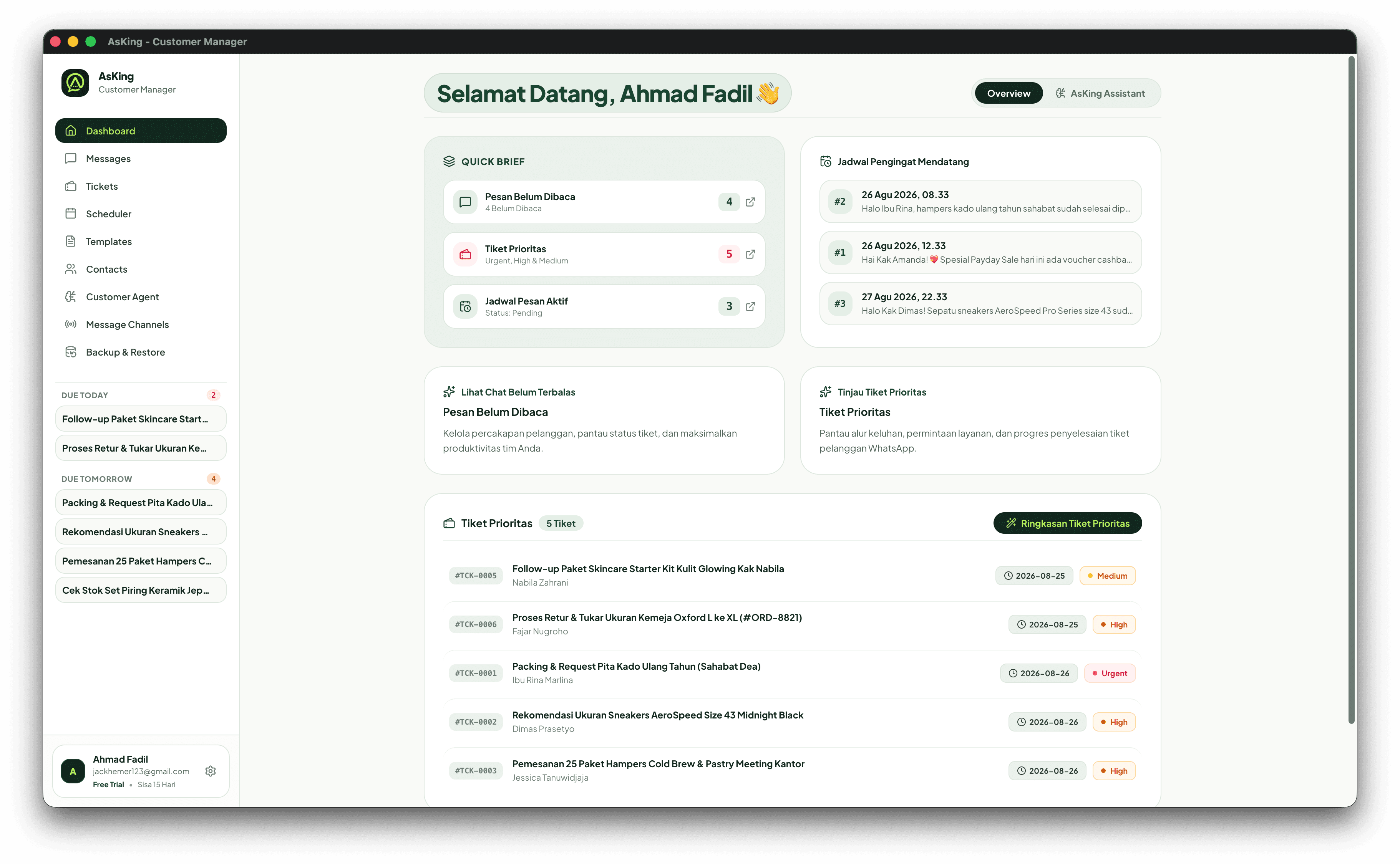Click the 5 Tiket badge

(560, 523)
